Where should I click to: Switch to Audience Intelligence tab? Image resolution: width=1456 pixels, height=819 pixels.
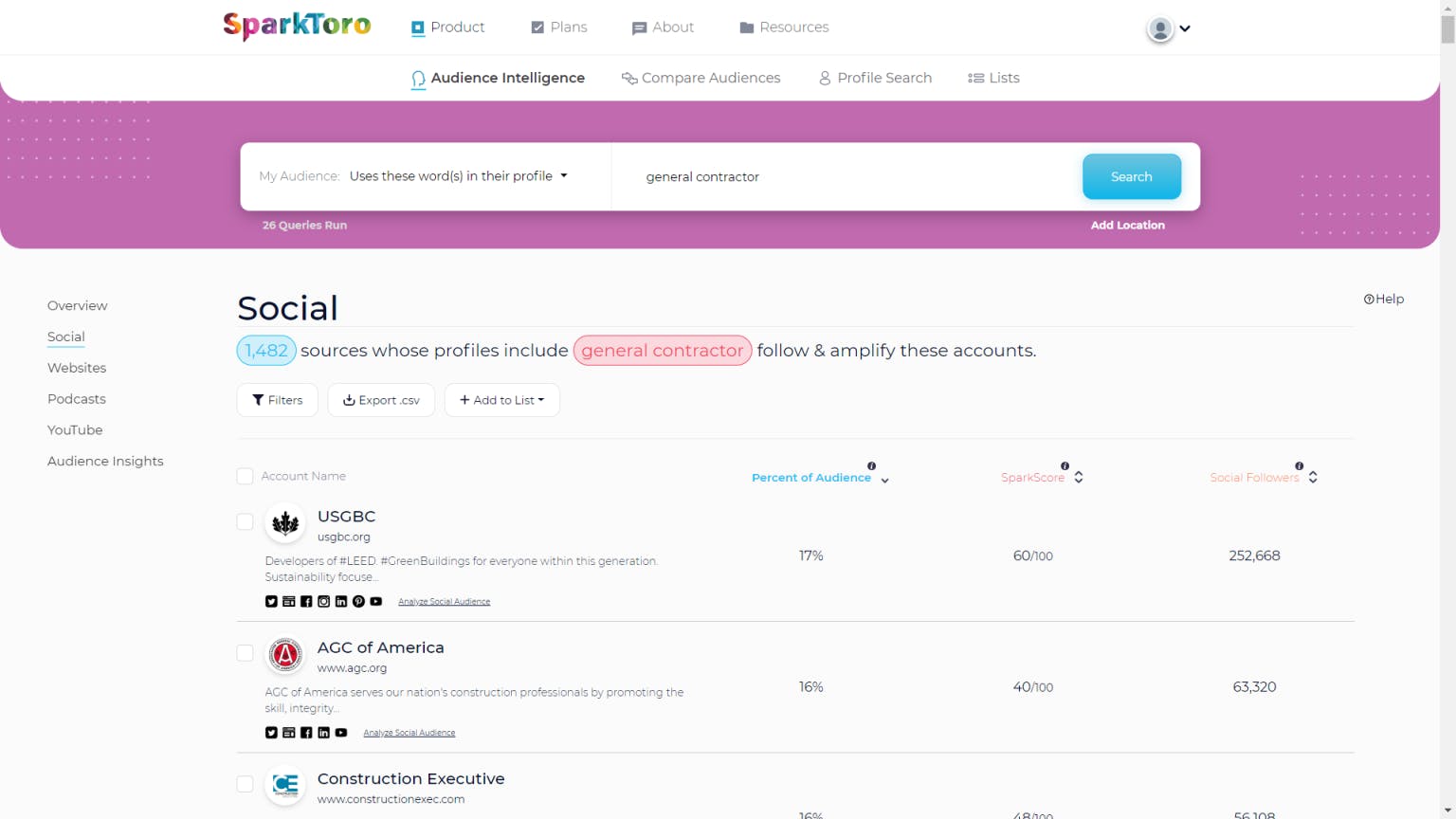coord(498,79)
